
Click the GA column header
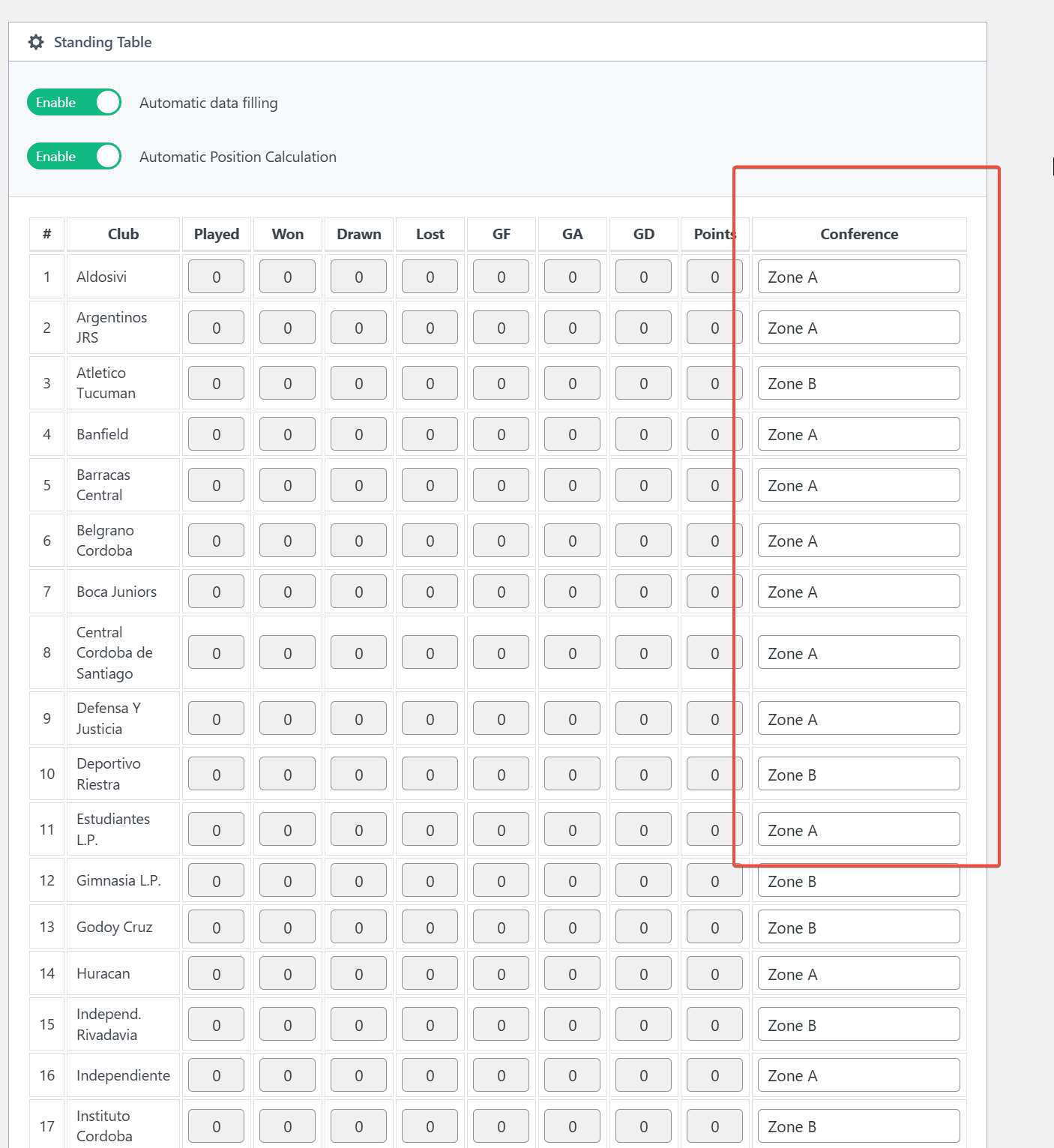573,234
